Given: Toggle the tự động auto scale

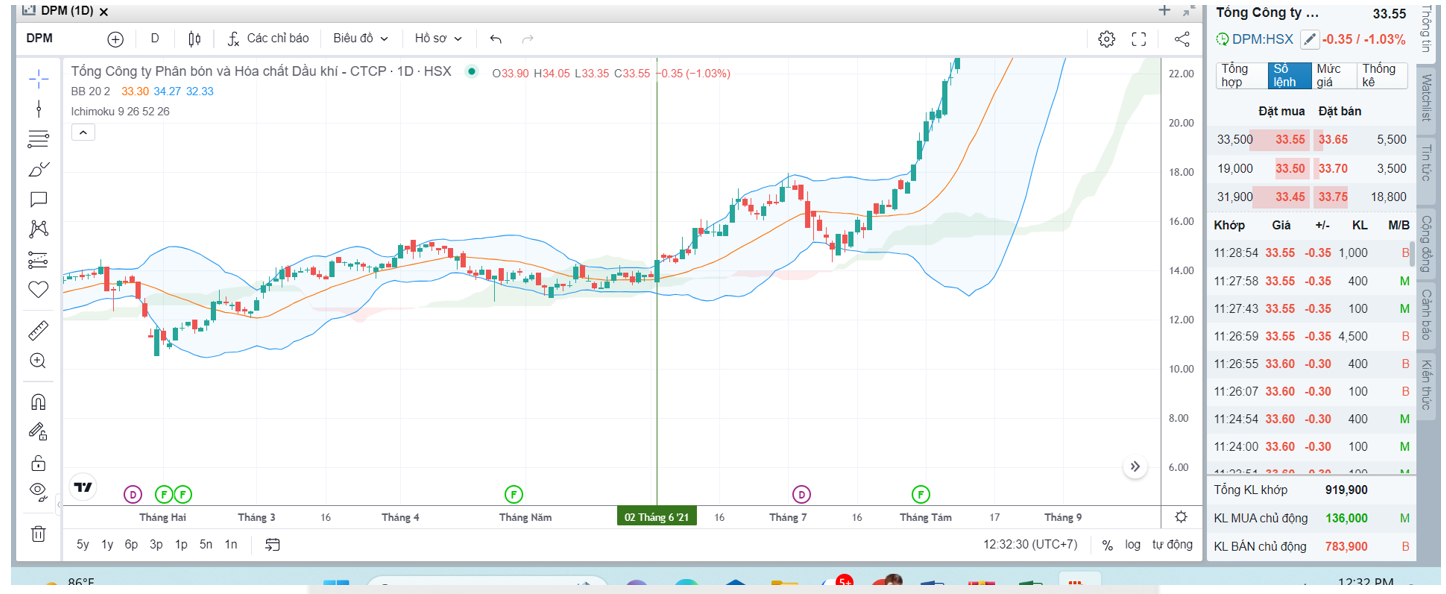Looking at the screenshot, I should click(x=1172, y=545).
